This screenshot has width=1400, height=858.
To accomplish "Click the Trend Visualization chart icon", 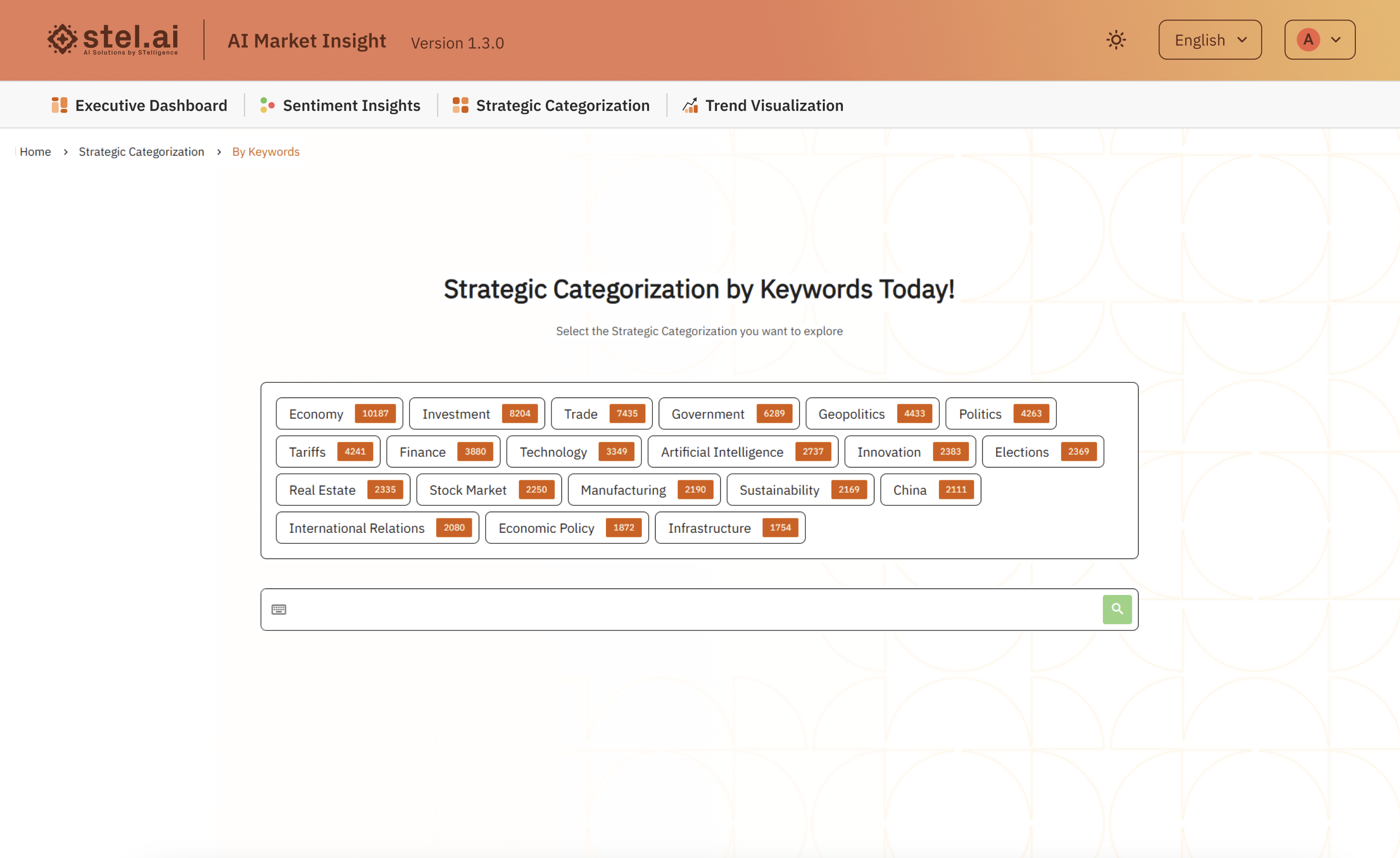I will tap(690, 106).
